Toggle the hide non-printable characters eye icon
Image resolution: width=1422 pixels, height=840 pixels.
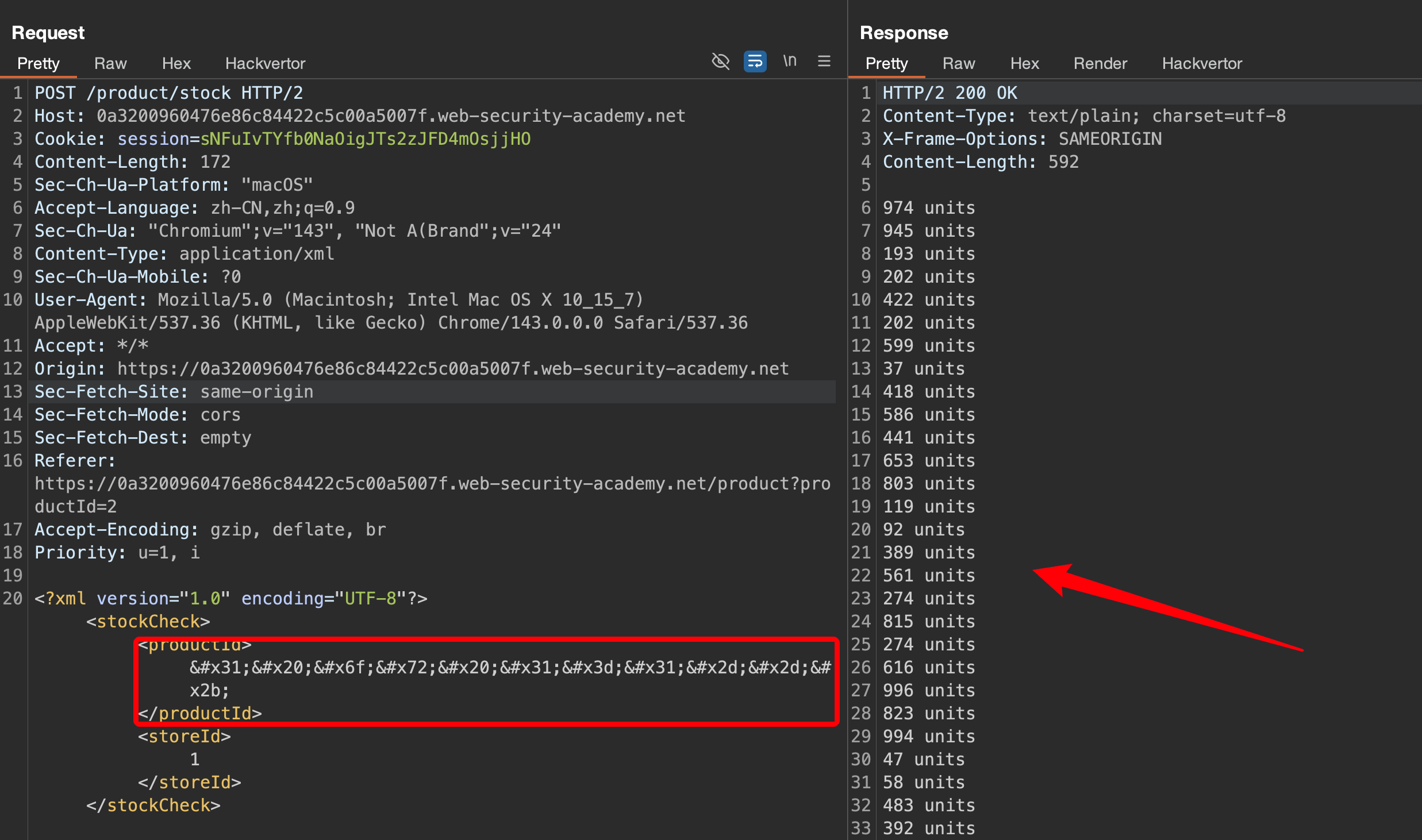720,61
